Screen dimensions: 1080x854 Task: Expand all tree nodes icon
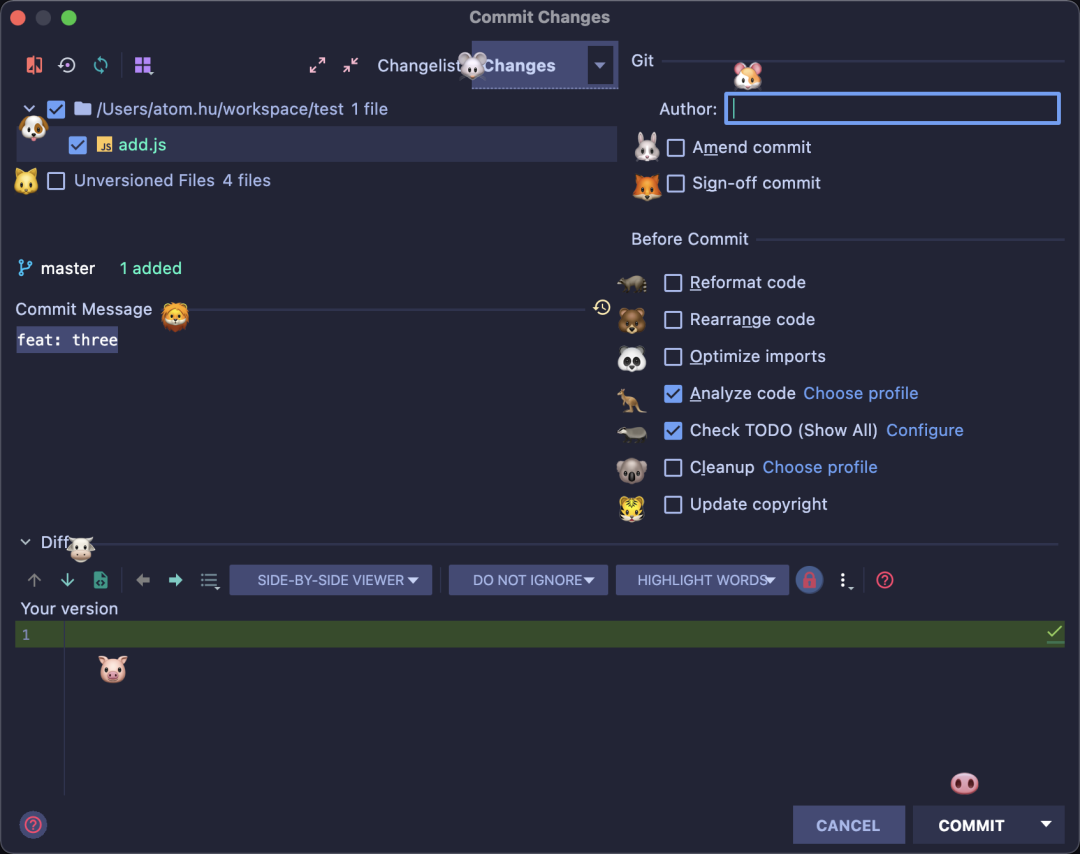point(317,65)
